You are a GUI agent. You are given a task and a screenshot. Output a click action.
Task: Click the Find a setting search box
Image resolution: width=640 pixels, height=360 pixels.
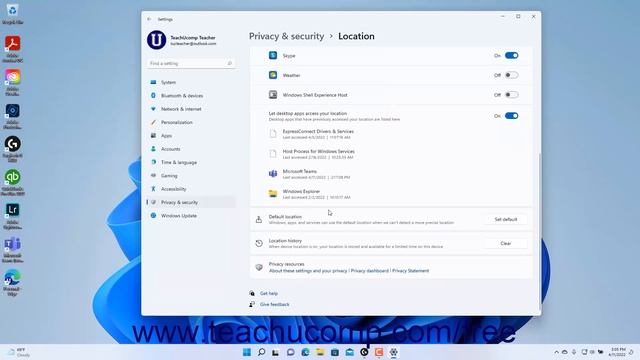coord(191,63)
